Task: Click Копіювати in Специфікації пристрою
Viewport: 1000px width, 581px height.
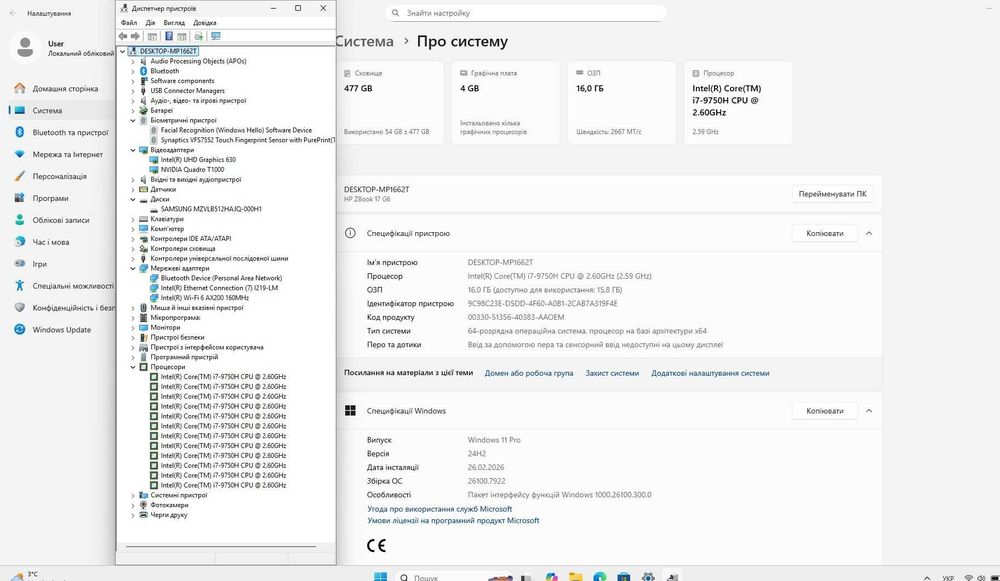Action: click(x=825, y=233)
